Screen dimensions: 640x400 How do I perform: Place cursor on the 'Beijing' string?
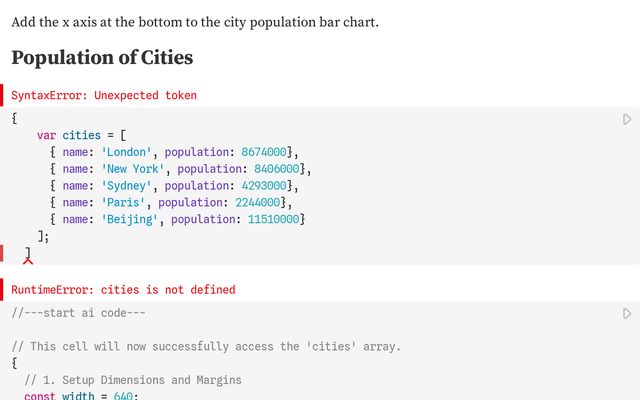129,220
